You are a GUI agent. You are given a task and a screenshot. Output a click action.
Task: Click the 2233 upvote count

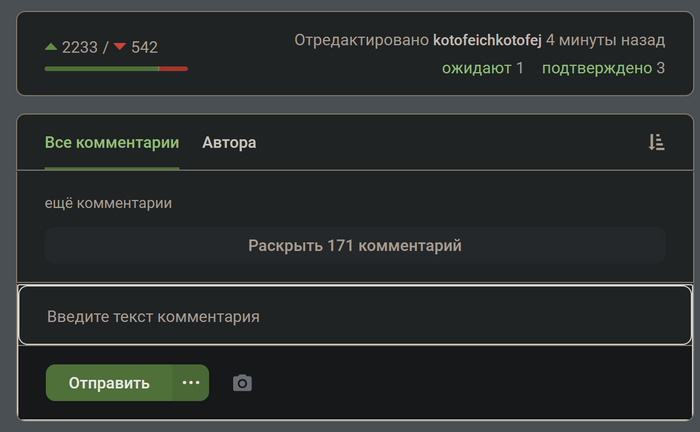[x=81, y=47]
